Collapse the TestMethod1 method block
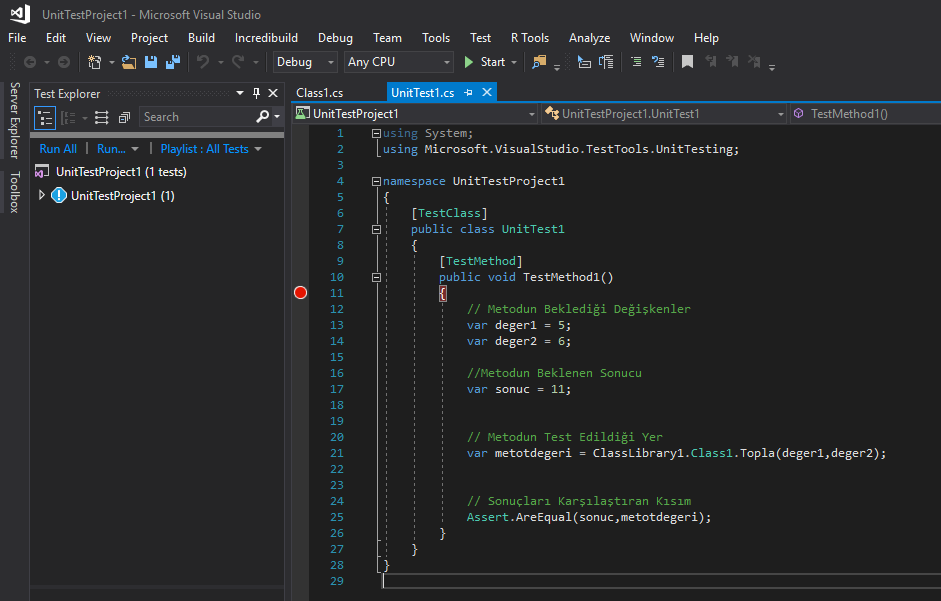941x601 pixels. pyautogui.click(x=376, y=277)
